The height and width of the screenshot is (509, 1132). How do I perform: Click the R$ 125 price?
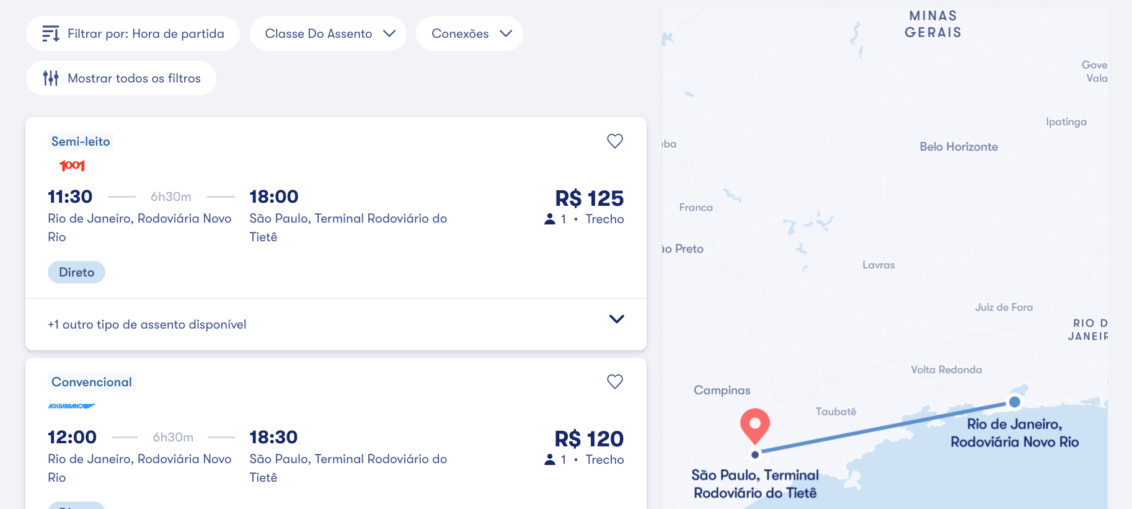point(589,198)
